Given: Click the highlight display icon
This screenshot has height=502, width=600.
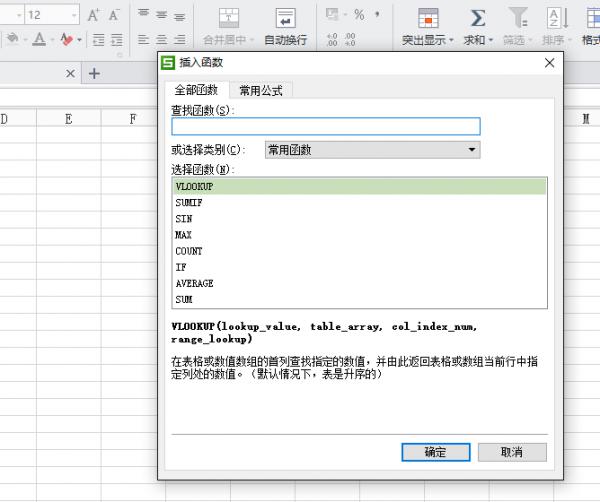Looking at the screenshot, I should tap(428, 18).
